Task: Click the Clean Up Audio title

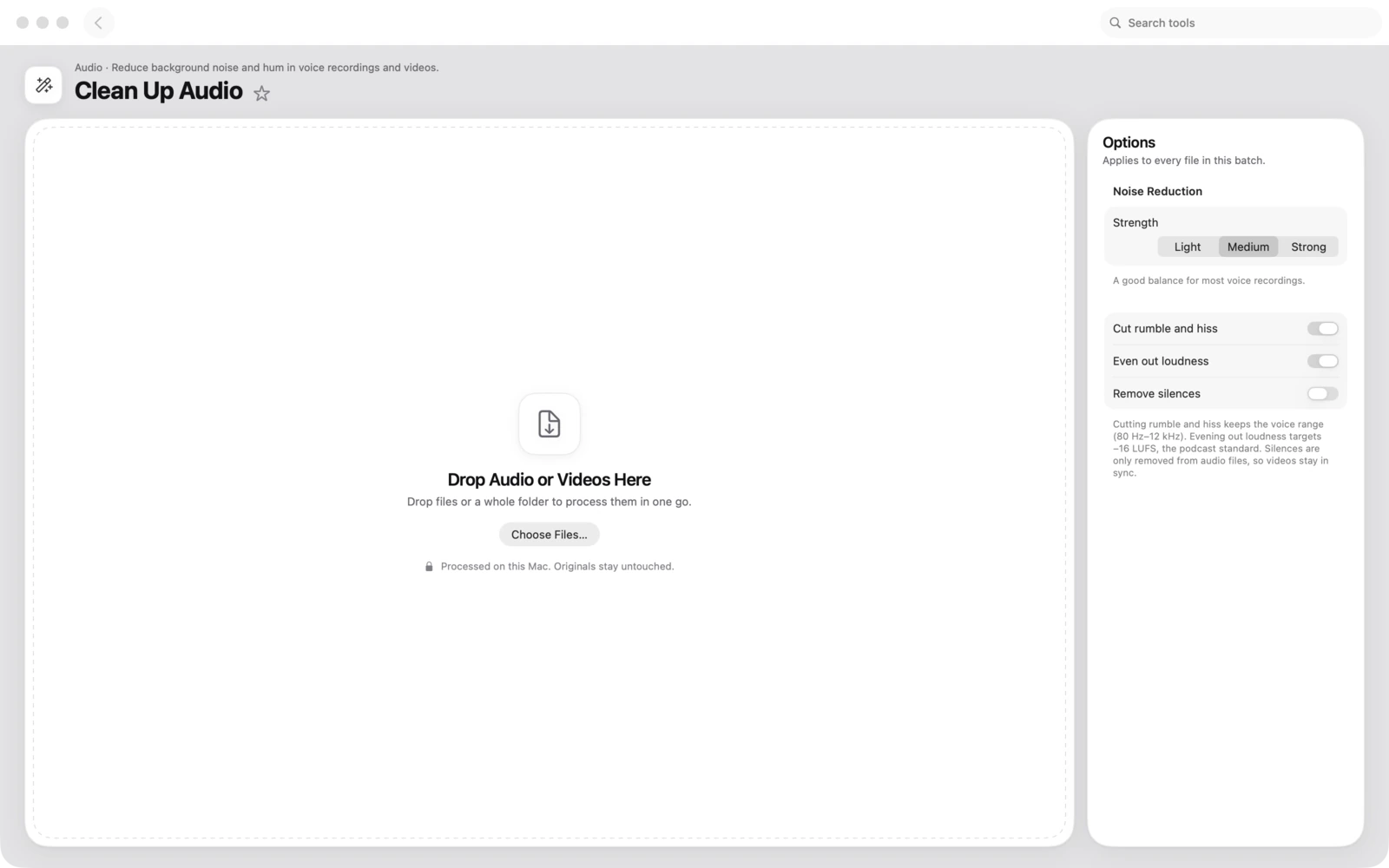Action: [x=159, y=91]
